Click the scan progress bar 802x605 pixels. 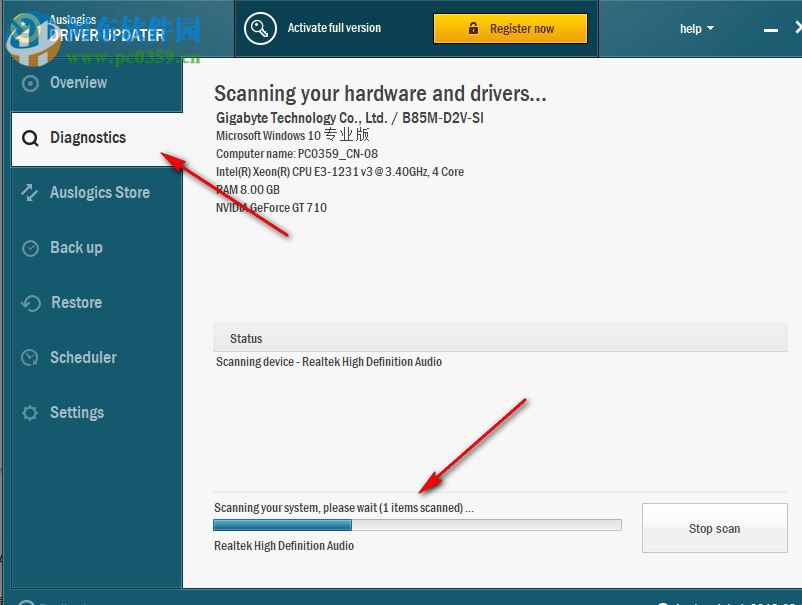point(417,524)
